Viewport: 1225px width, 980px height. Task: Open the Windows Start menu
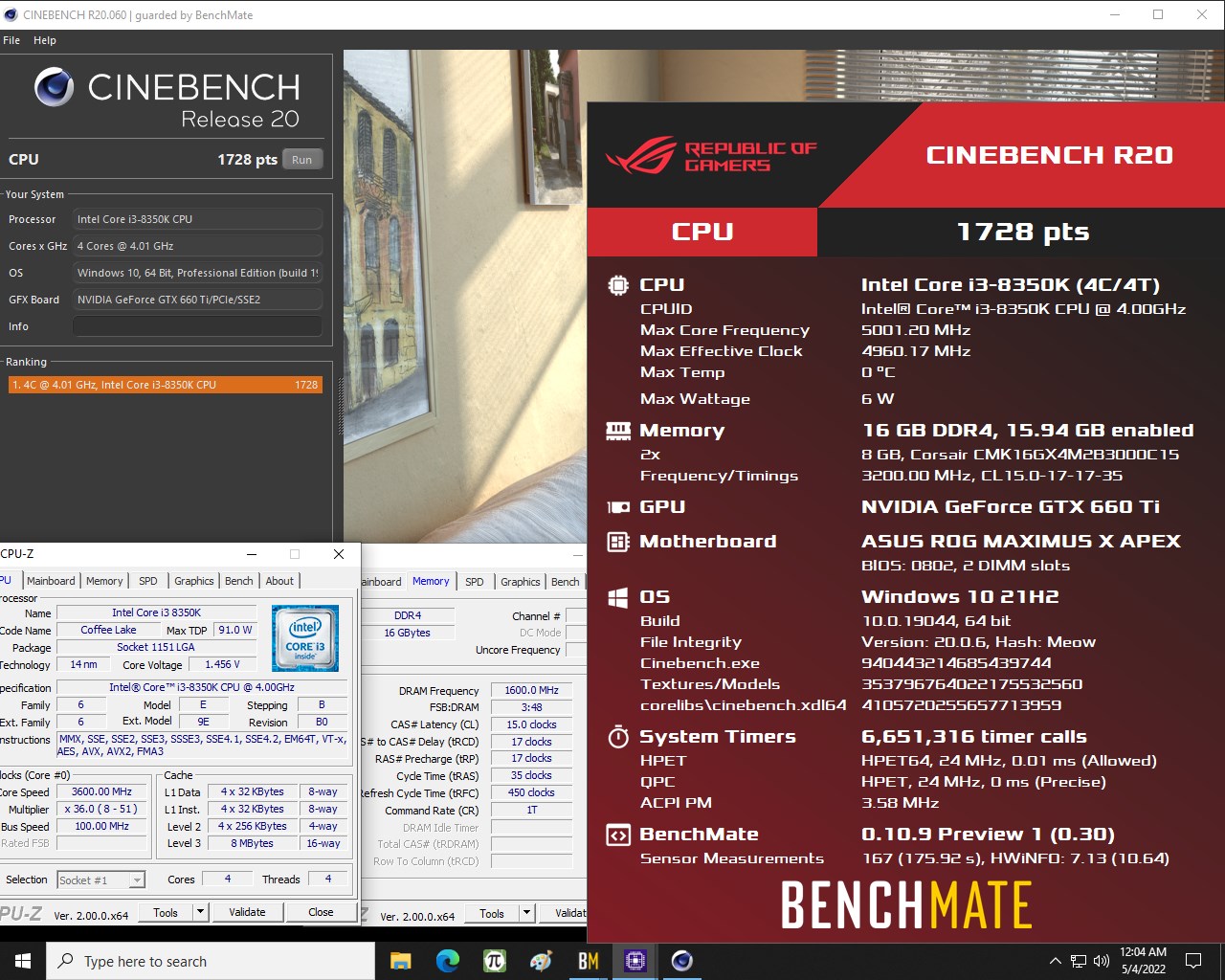(x=23, y=961)
